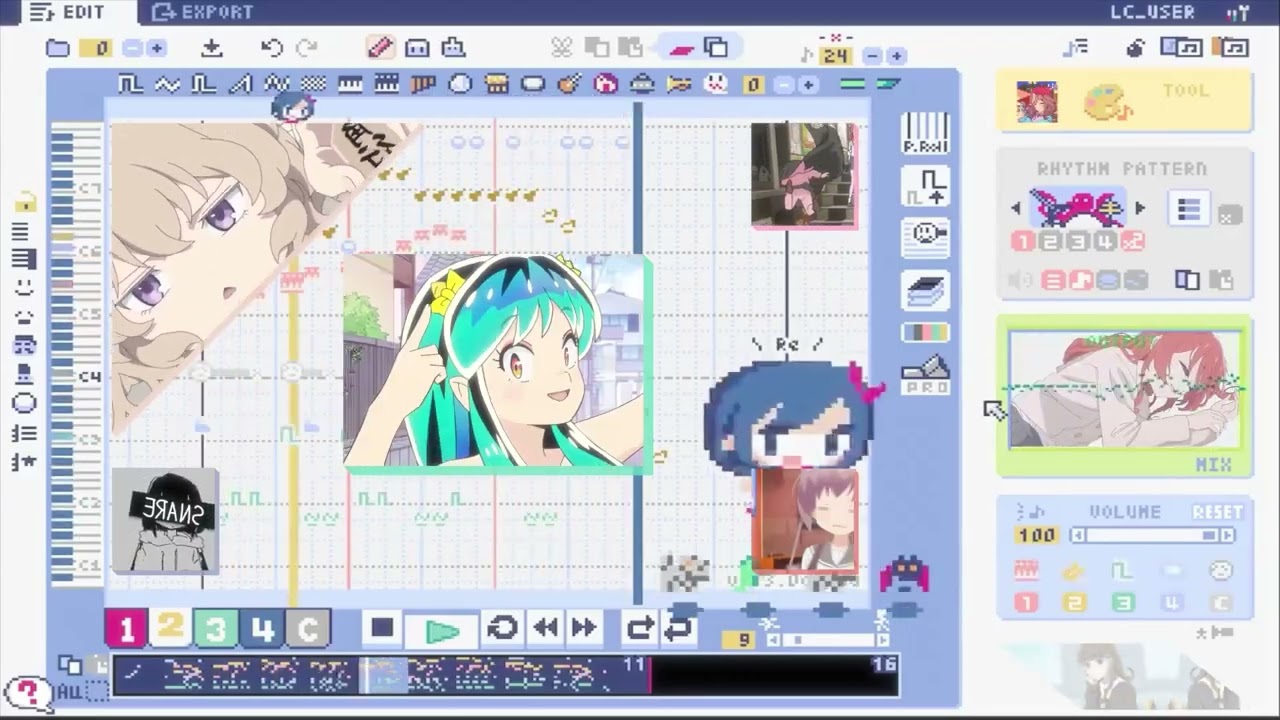The width and height of the screenshot is (1280, 720).
Task: Increase the song number beside folder
Action: (x=155, y=48)
